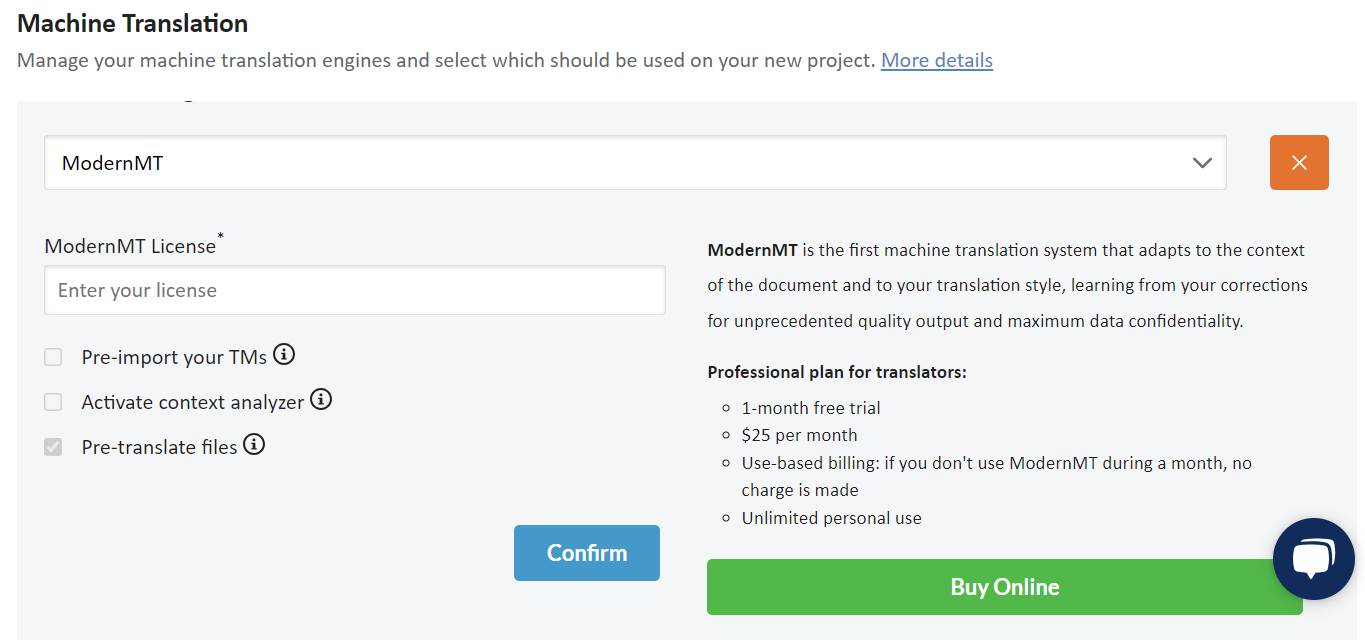Open the More details link
The image size is (1365, 640).
[x=937, y=60]
